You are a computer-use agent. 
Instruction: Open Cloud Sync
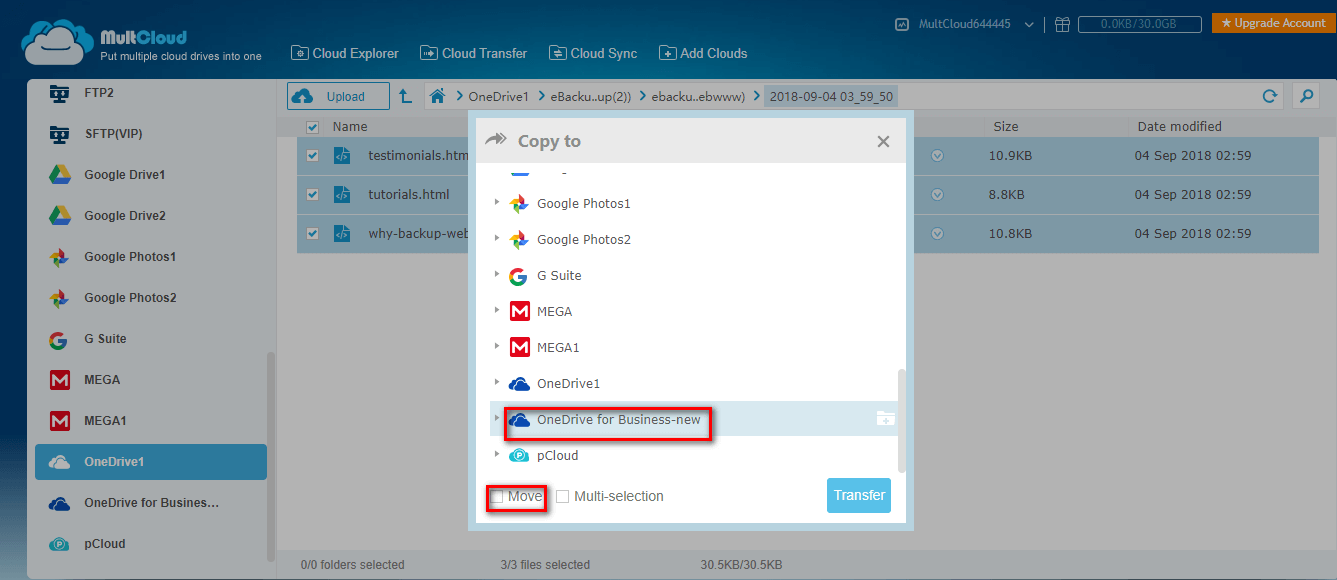click(592, 53)
